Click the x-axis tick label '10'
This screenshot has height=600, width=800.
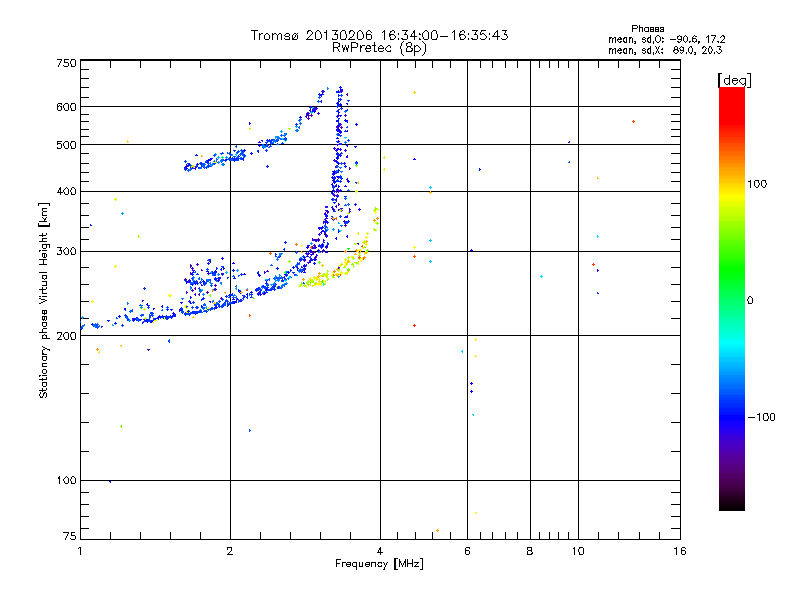tap(578, 551)
